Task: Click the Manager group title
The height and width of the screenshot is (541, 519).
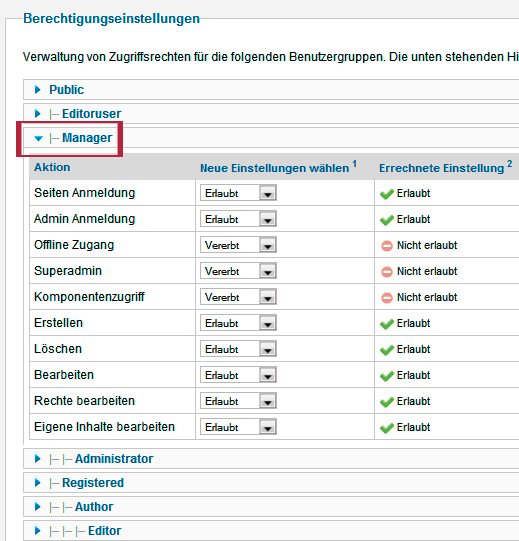Action: (x=87, y=138)
